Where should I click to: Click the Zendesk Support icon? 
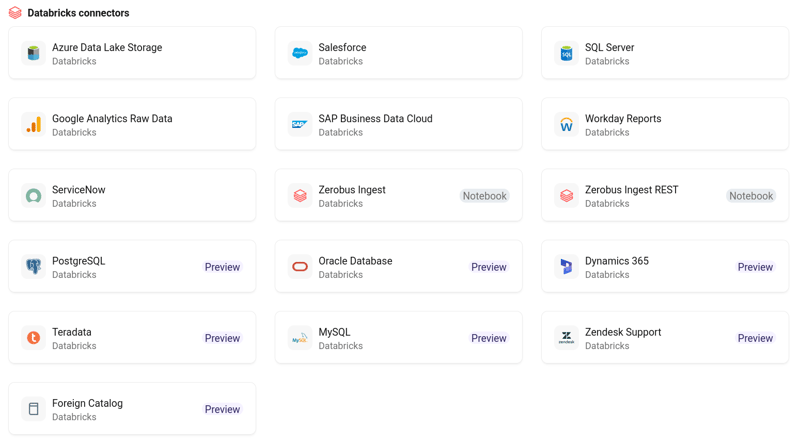(x=566, y=338)
